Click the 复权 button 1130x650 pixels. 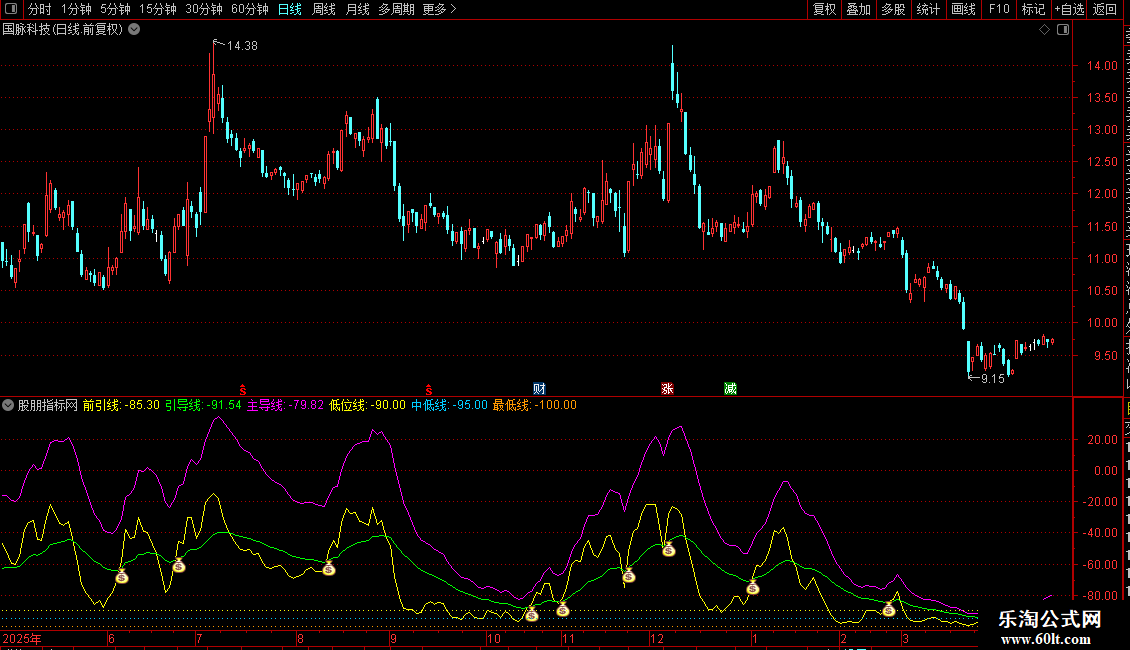(x=824, y=9)
